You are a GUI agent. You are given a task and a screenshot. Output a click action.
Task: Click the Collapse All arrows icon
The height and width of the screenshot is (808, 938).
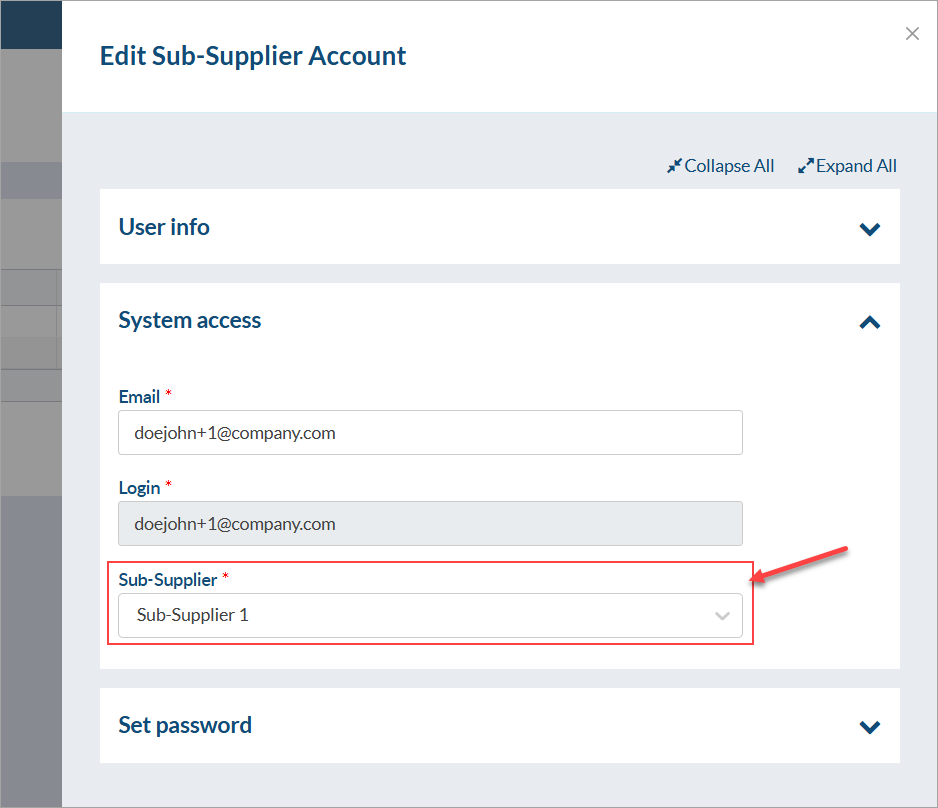click(674, 166)
